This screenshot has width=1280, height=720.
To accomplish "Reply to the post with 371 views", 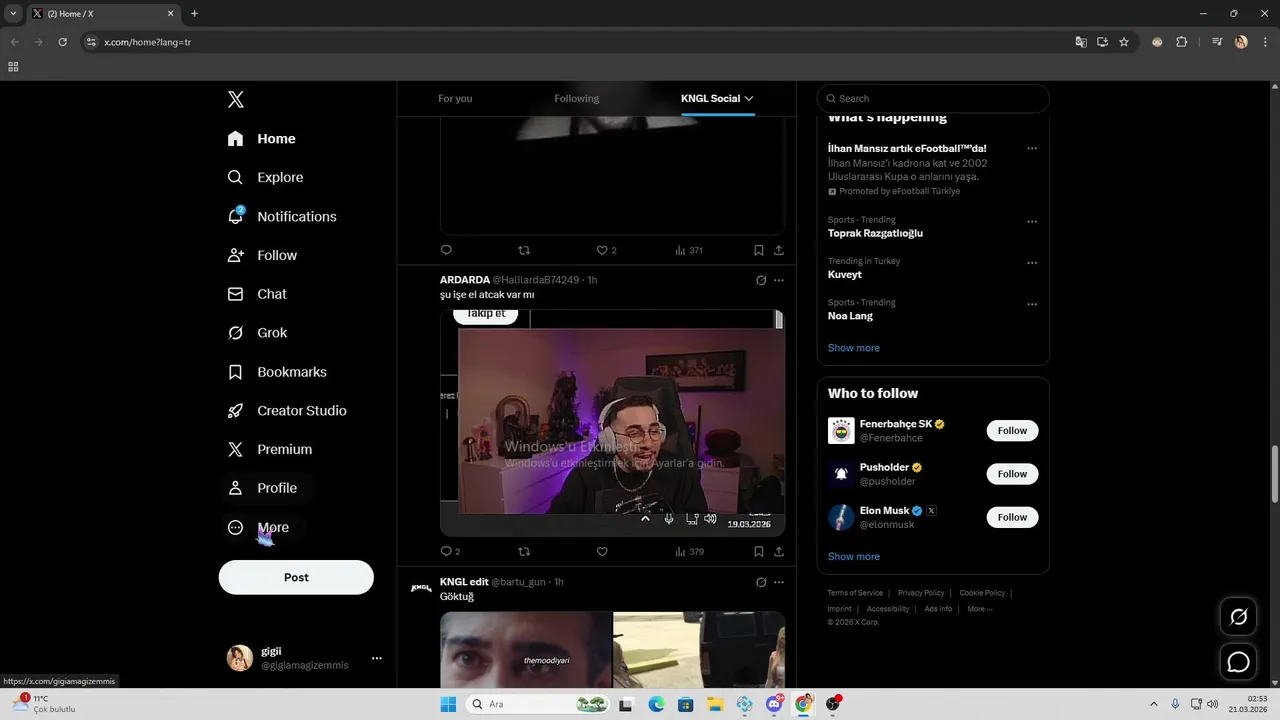I will [x=446, y=250].
